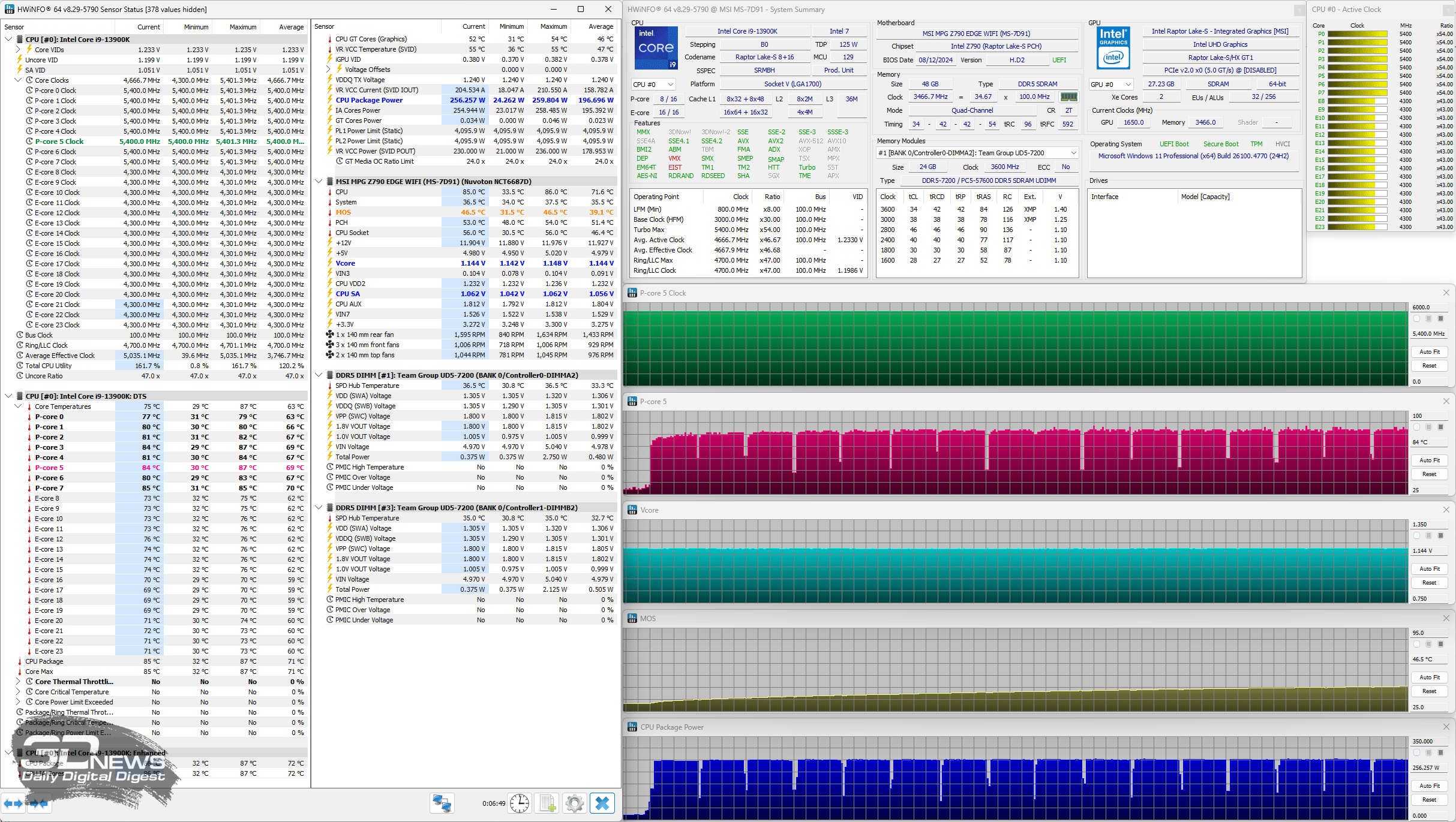Open the remote network monitoring icon
1456x822 pixels.
tap(442, 803)
